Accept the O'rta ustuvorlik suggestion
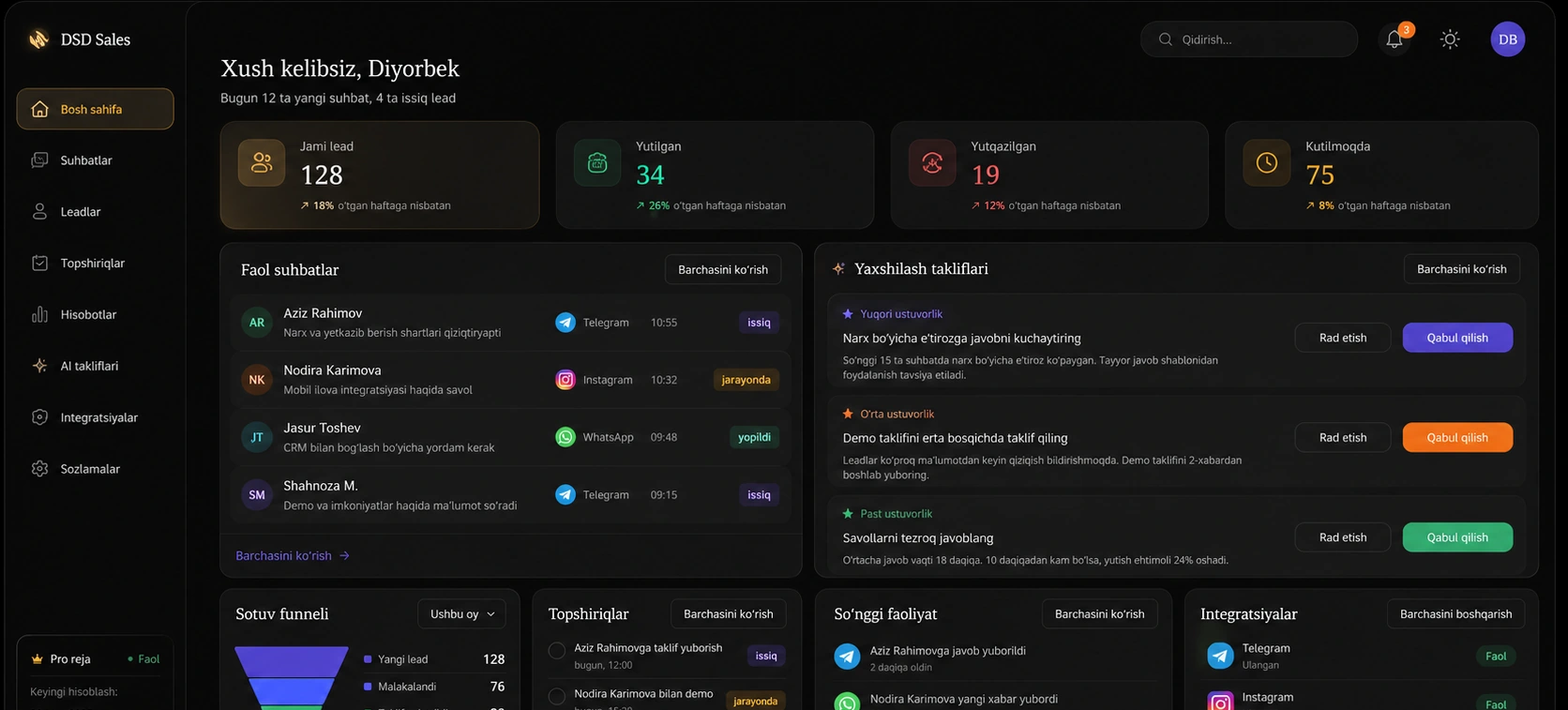 point(1457,437)
